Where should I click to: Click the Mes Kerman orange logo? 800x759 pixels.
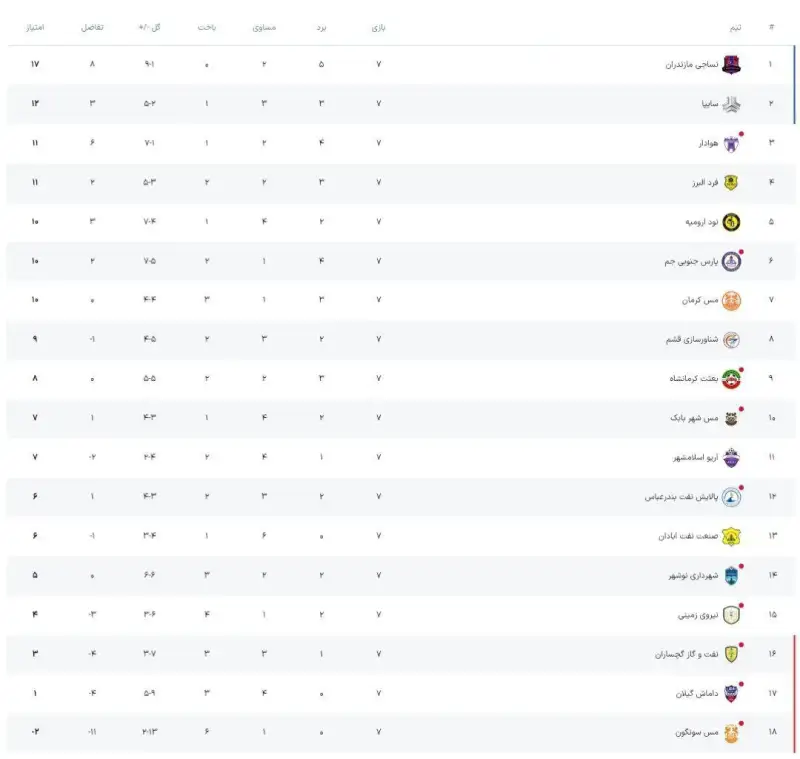(x=732, y=300)
